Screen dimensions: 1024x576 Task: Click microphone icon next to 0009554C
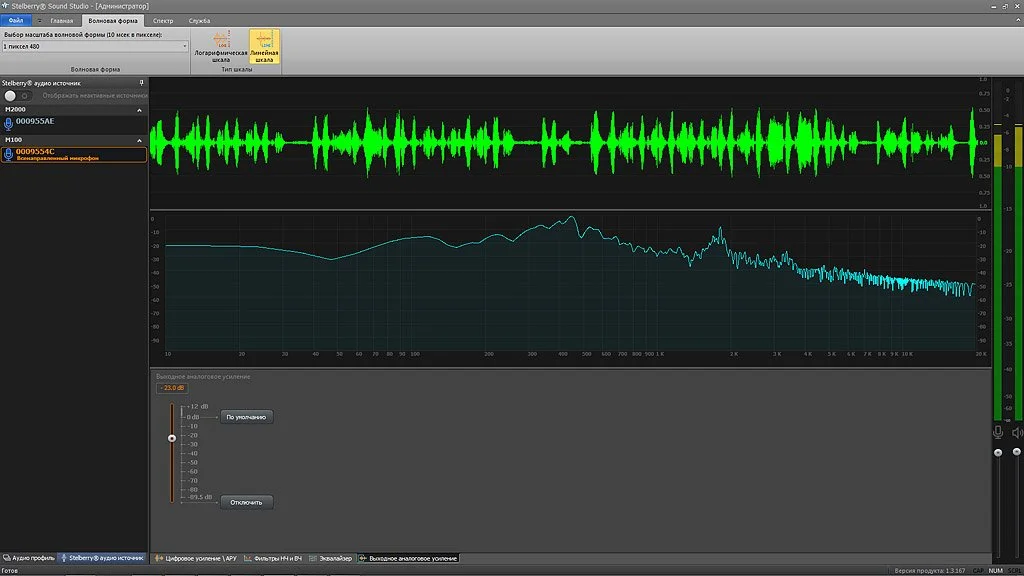coord(8,154)
